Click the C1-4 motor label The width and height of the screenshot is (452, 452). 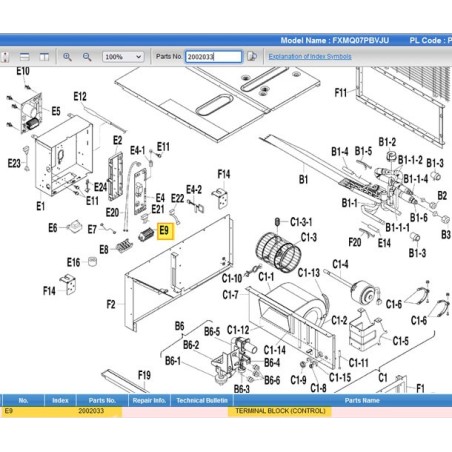[341, 264]
